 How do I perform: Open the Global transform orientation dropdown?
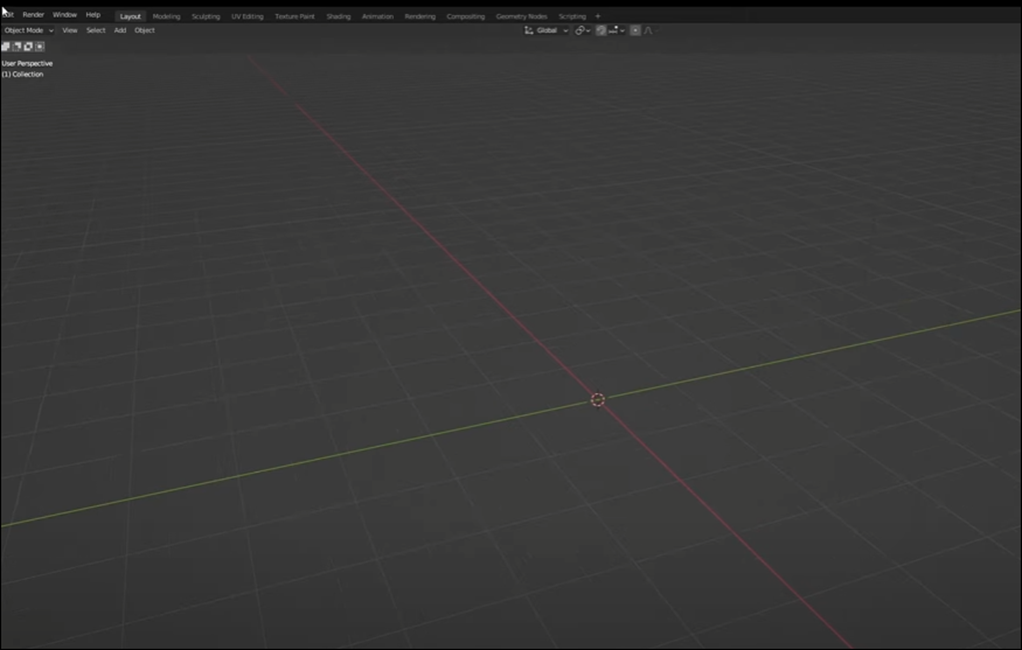tap(547, 31)
